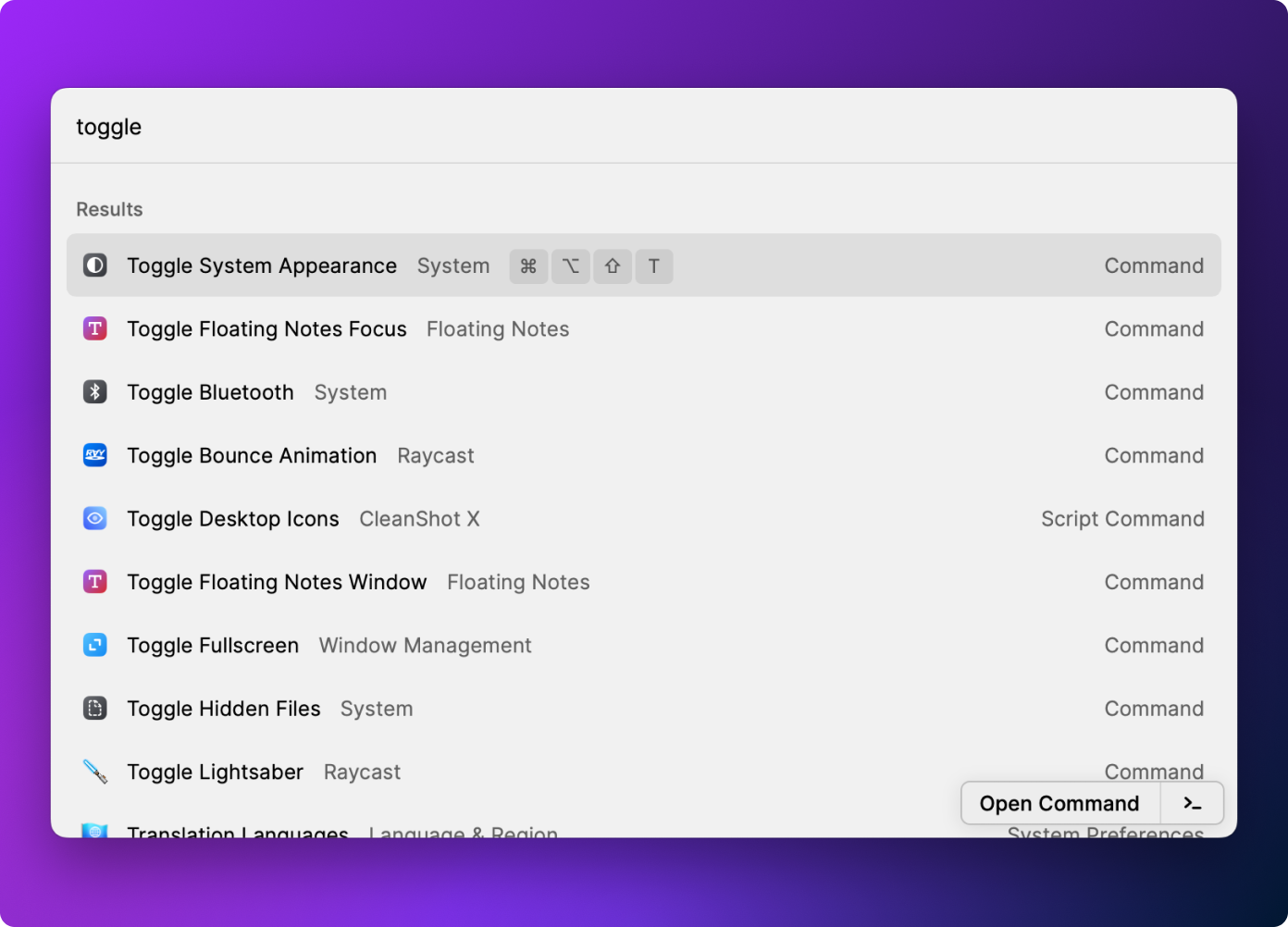Click the search field containing 'toggle'
1288x927 pixels.
coord(555,127)
